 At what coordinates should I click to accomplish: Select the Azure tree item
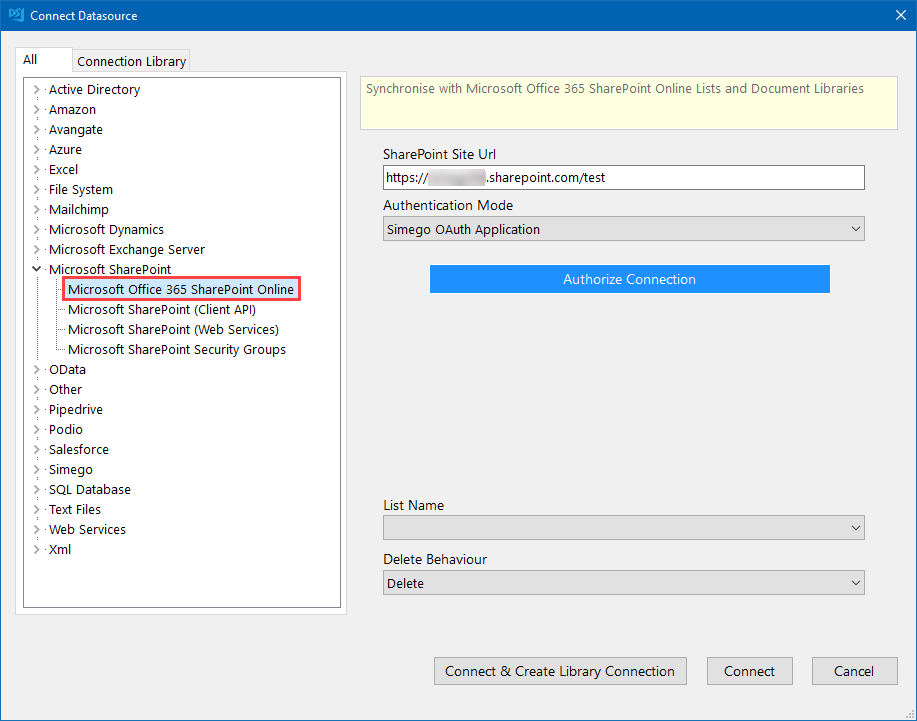click(x=65, y=150)
